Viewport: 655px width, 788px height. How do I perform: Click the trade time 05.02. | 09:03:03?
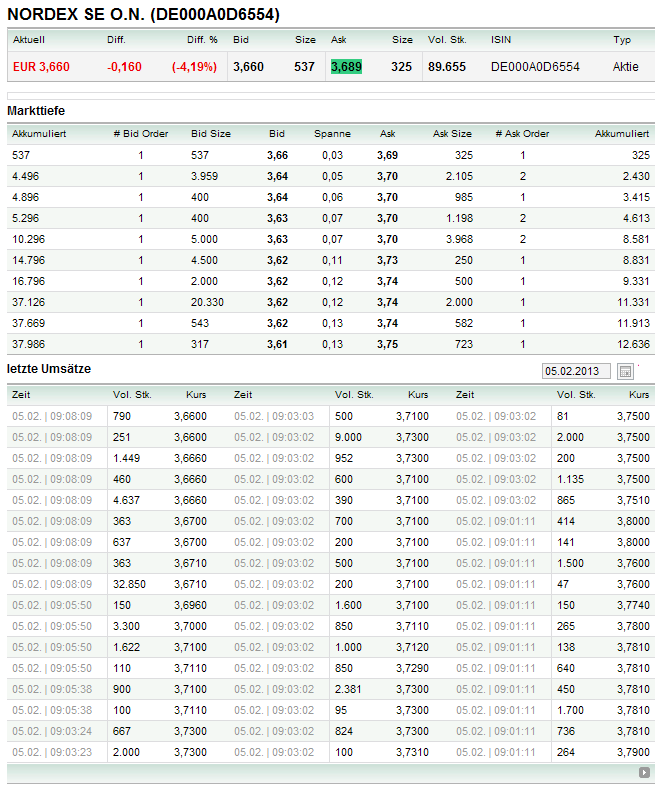coord(274,417)
